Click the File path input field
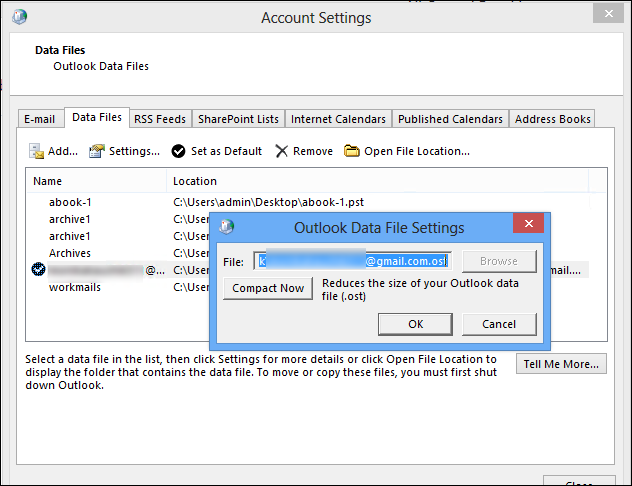 coord(353,261)
